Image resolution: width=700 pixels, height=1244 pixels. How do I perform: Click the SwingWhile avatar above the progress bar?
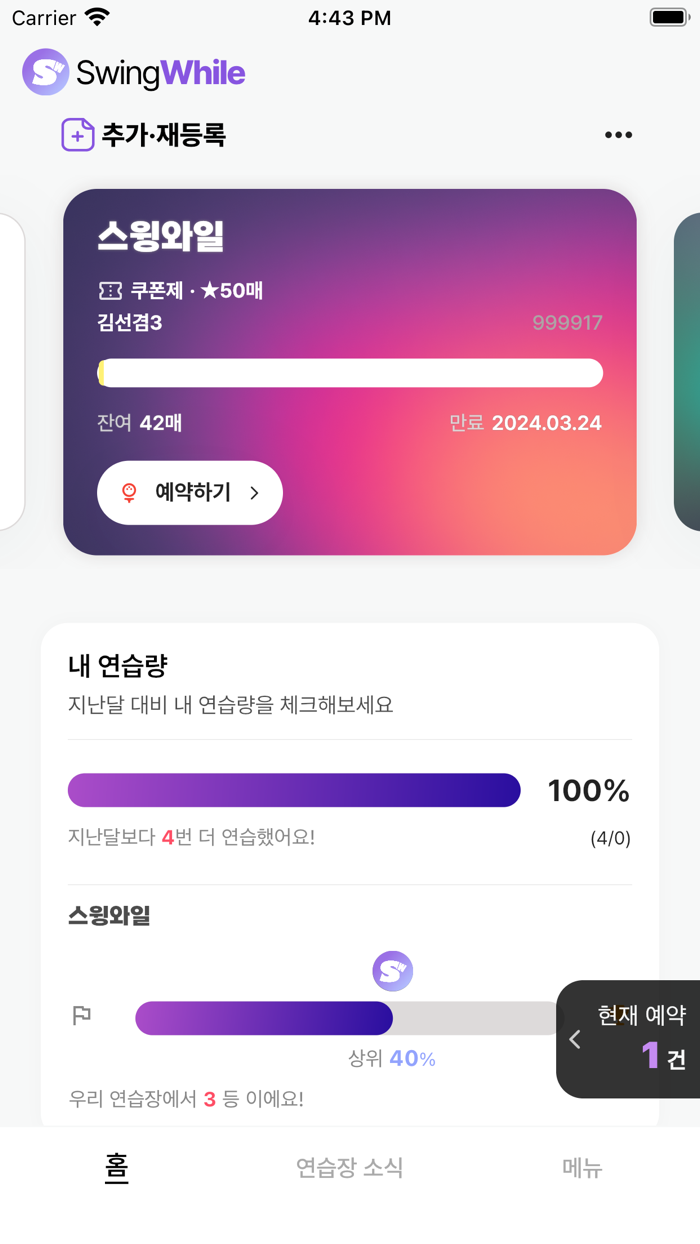(x=392, y=970)
